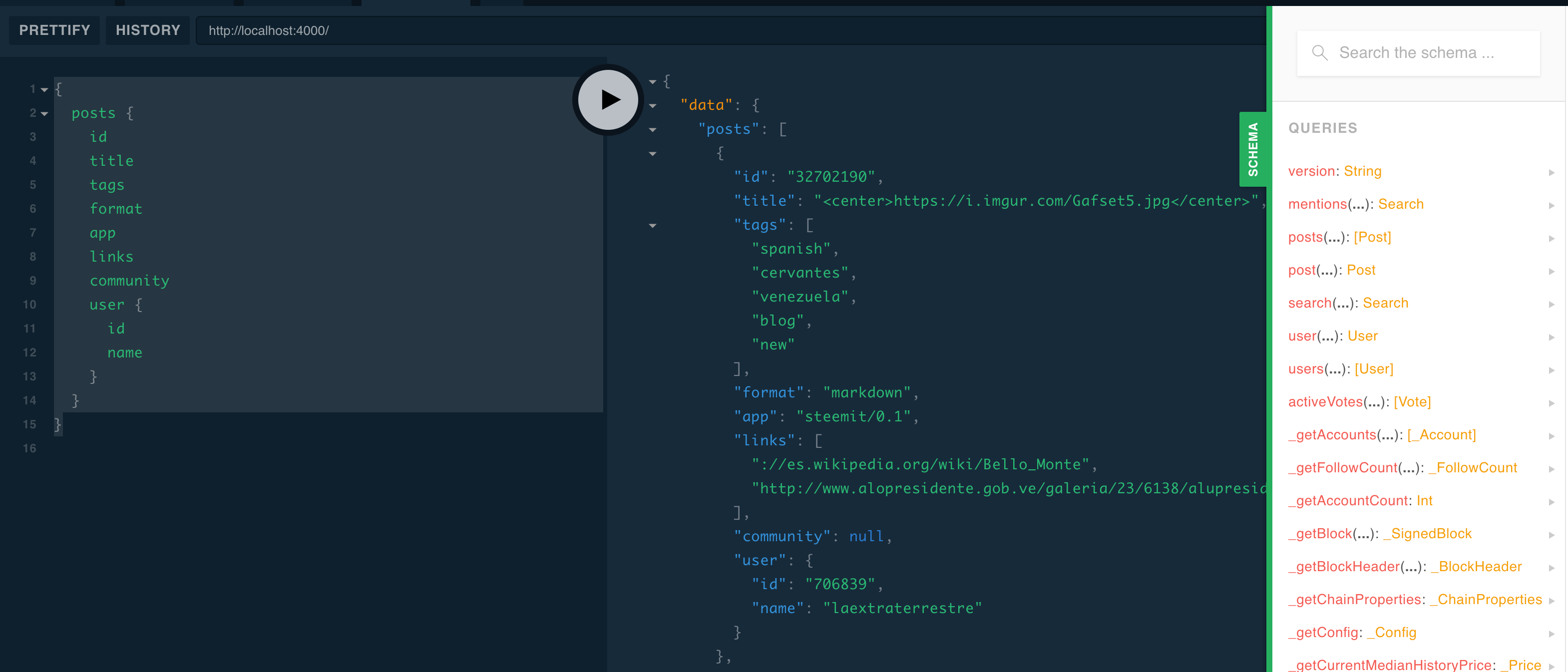Focus the Search the schema box
Screen dimensions: 1568x672
click(1424, 53)
